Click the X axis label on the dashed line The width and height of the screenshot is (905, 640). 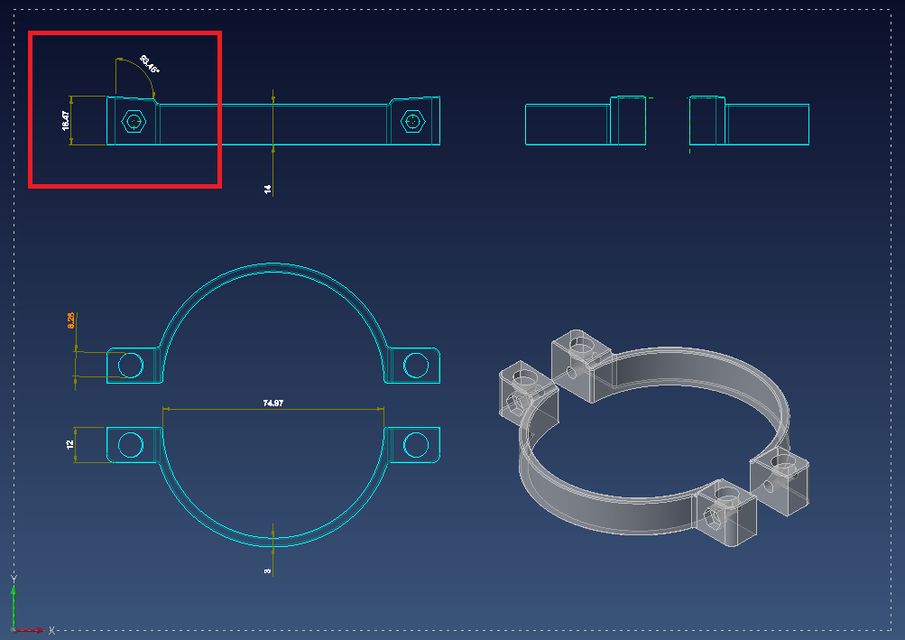point(50,628)
